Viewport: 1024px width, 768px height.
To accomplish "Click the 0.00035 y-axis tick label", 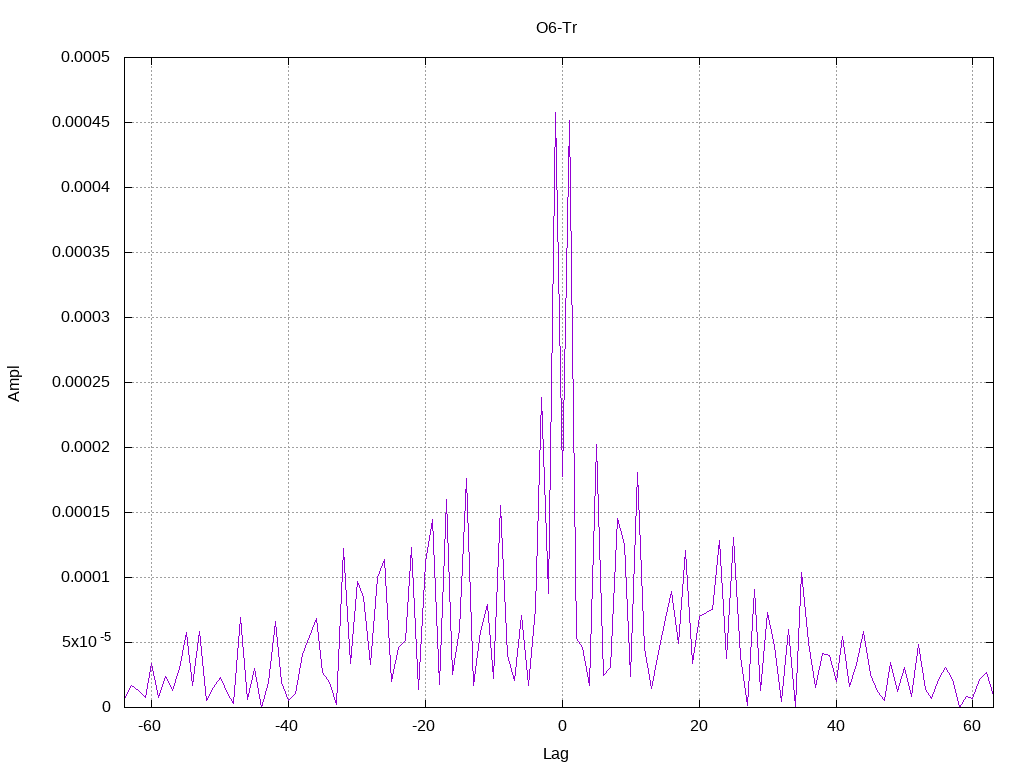I will (81, 252).
